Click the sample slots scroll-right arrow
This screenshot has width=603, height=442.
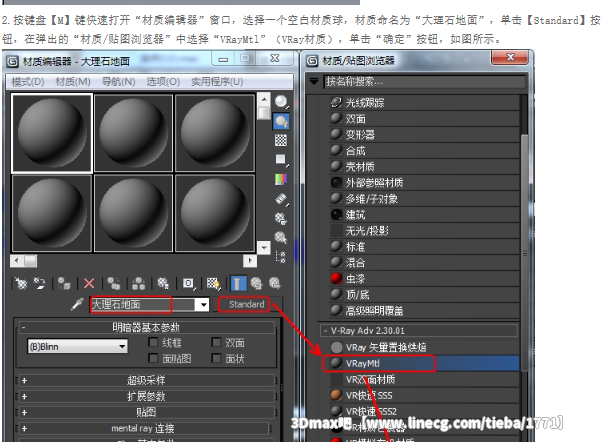tap(250, 261)
